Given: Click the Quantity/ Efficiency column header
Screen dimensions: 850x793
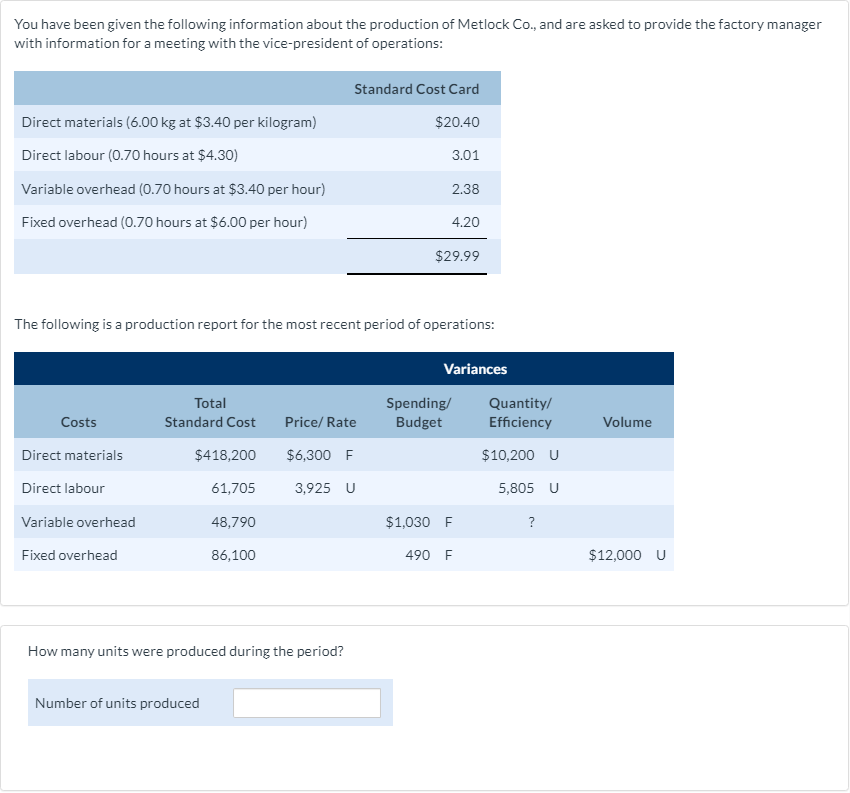Looking at the screenshot, I should 520,413.
